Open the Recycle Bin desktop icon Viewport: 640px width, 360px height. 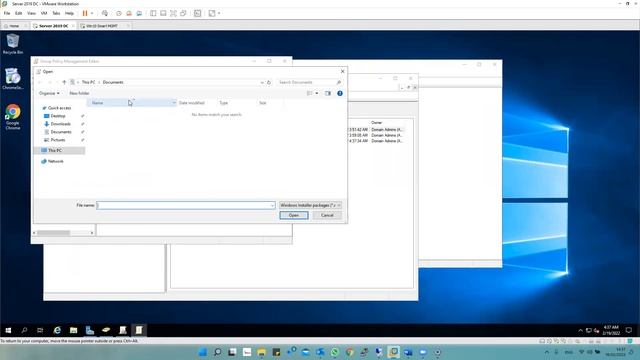(13, 44)
